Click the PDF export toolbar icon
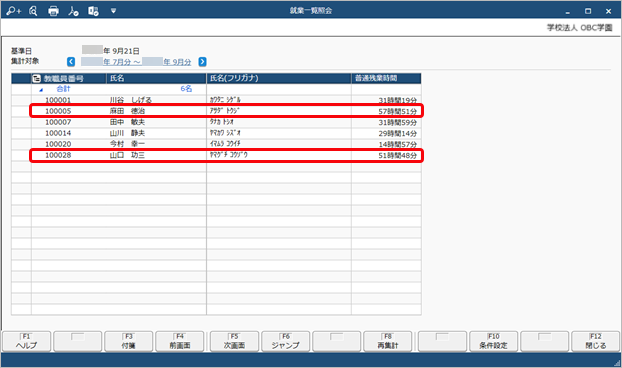This screenshot has width=622, height=368. 73,11
